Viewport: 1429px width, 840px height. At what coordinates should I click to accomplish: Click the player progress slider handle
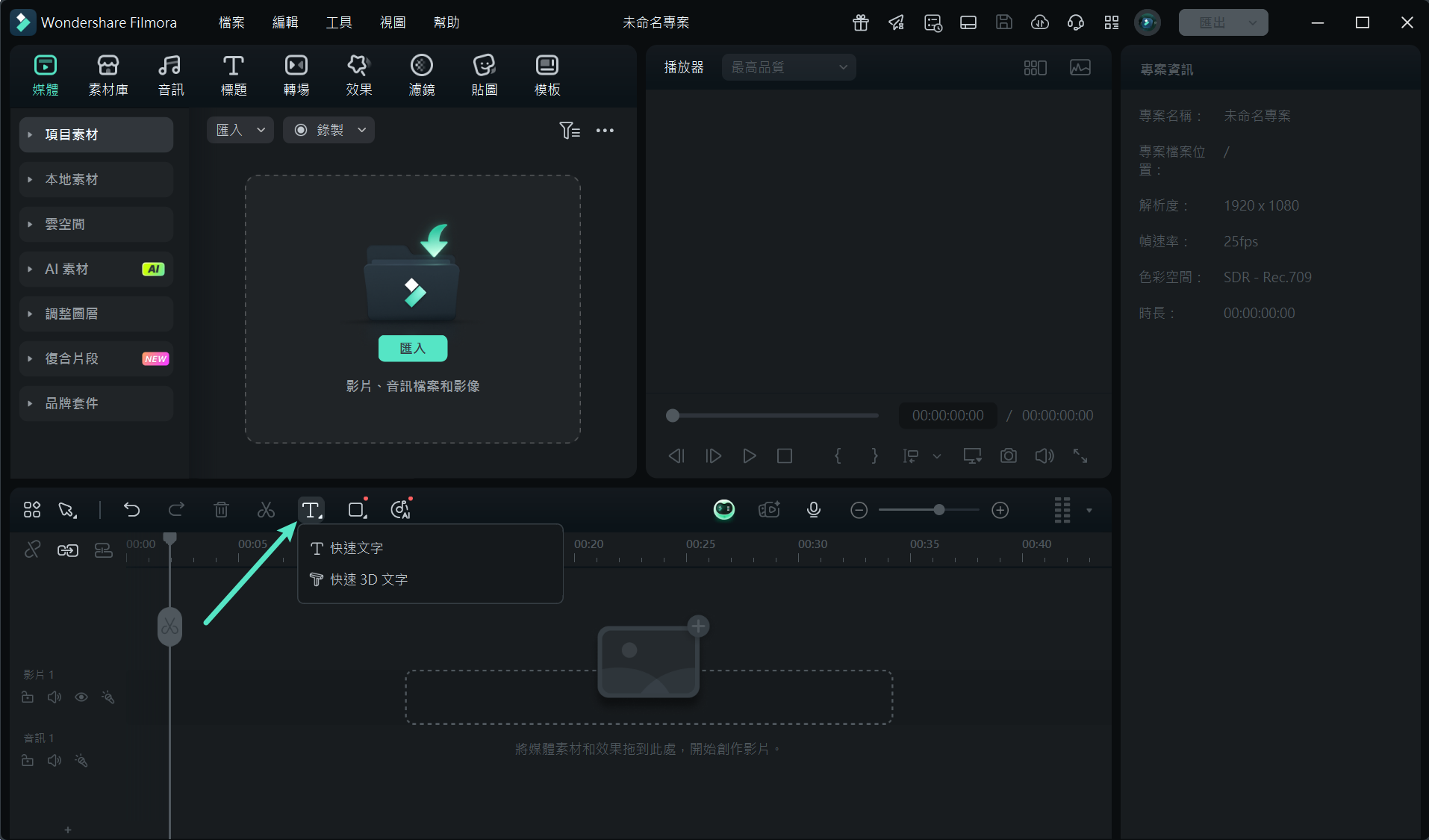coord(673,415)
